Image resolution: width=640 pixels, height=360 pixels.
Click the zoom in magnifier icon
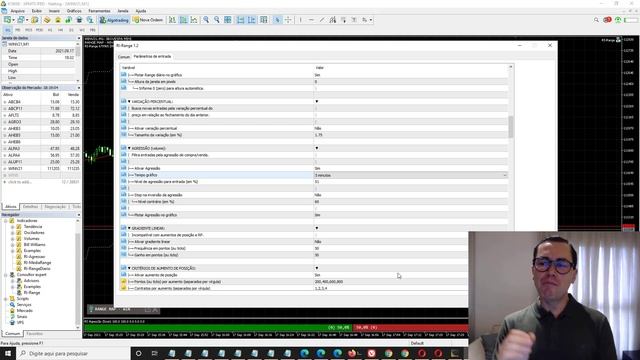pos(206,20)
